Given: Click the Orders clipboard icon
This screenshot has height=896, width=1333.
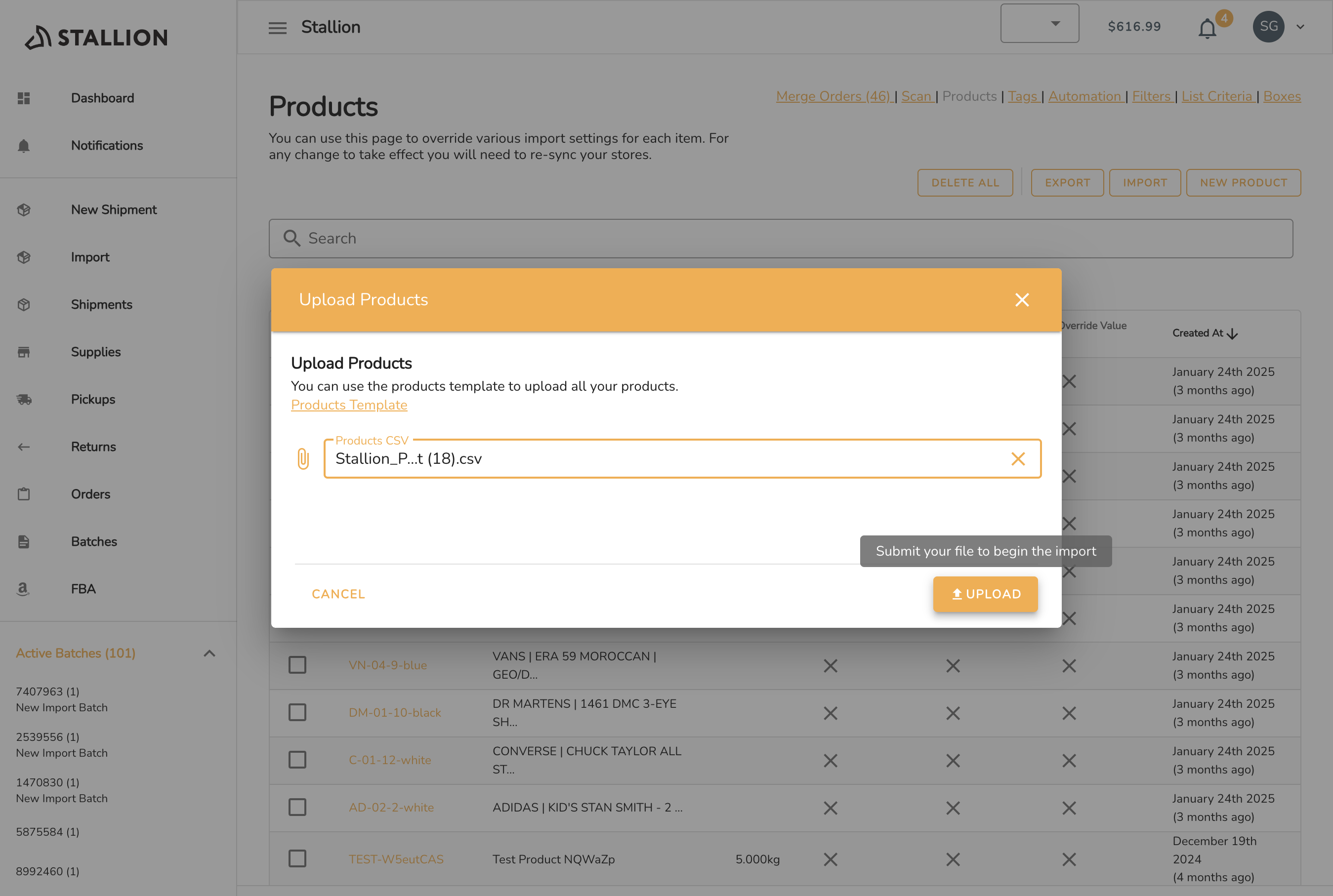Looking at the screenshot, I should pos(23,494).
